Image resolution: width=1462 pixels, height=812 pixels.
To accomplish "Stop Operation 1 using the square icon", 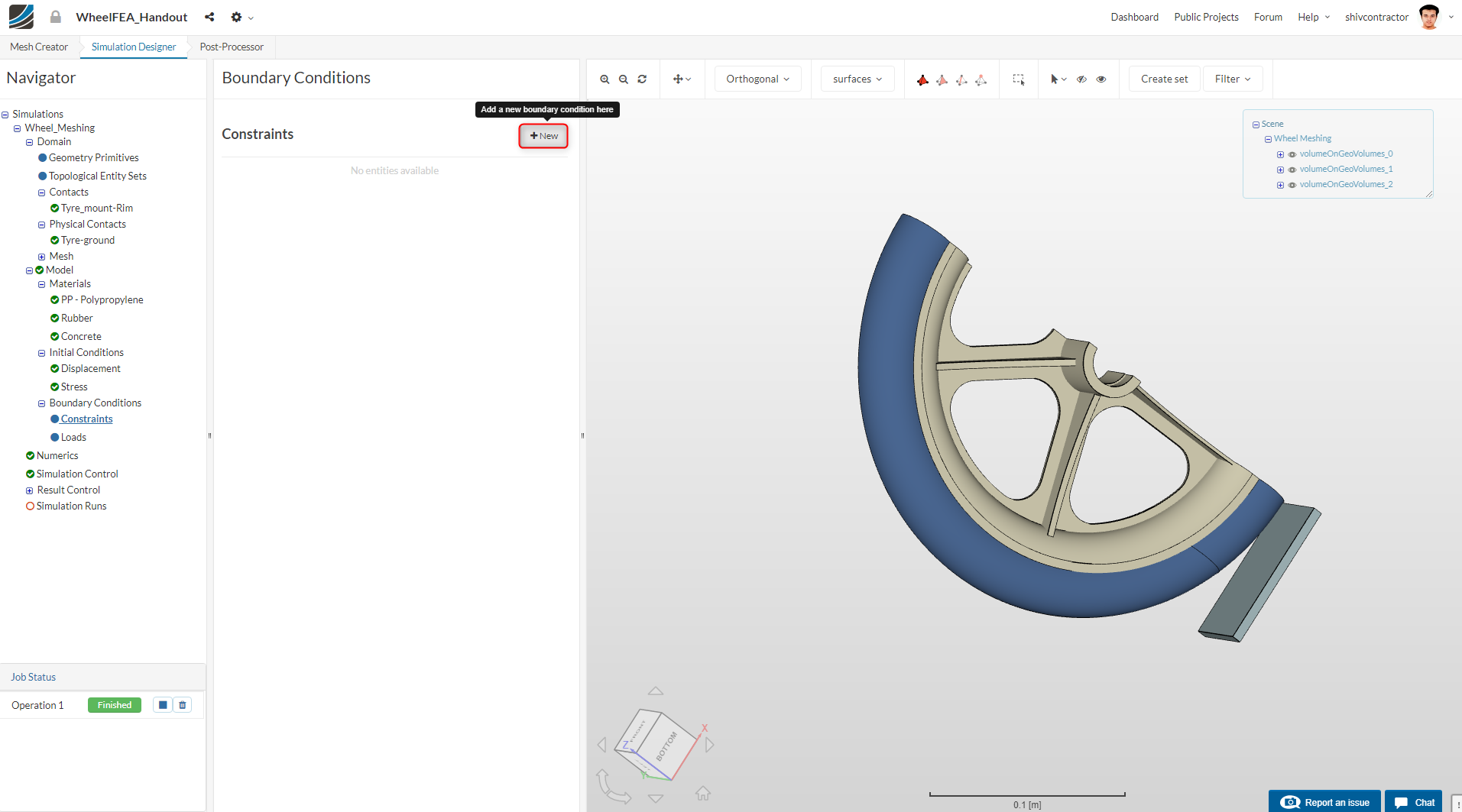I will tap(163, 705).
